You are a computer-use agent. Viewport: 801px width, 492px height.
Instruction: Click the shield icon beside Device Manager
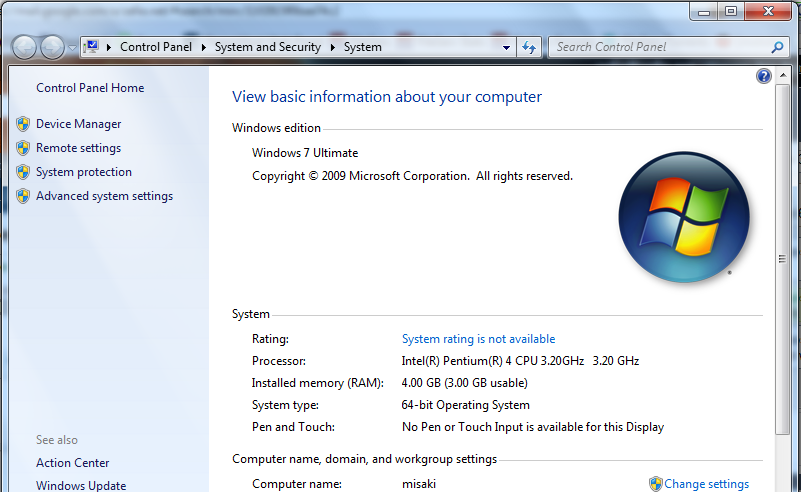pyautogui.click(x=23, y=124)
